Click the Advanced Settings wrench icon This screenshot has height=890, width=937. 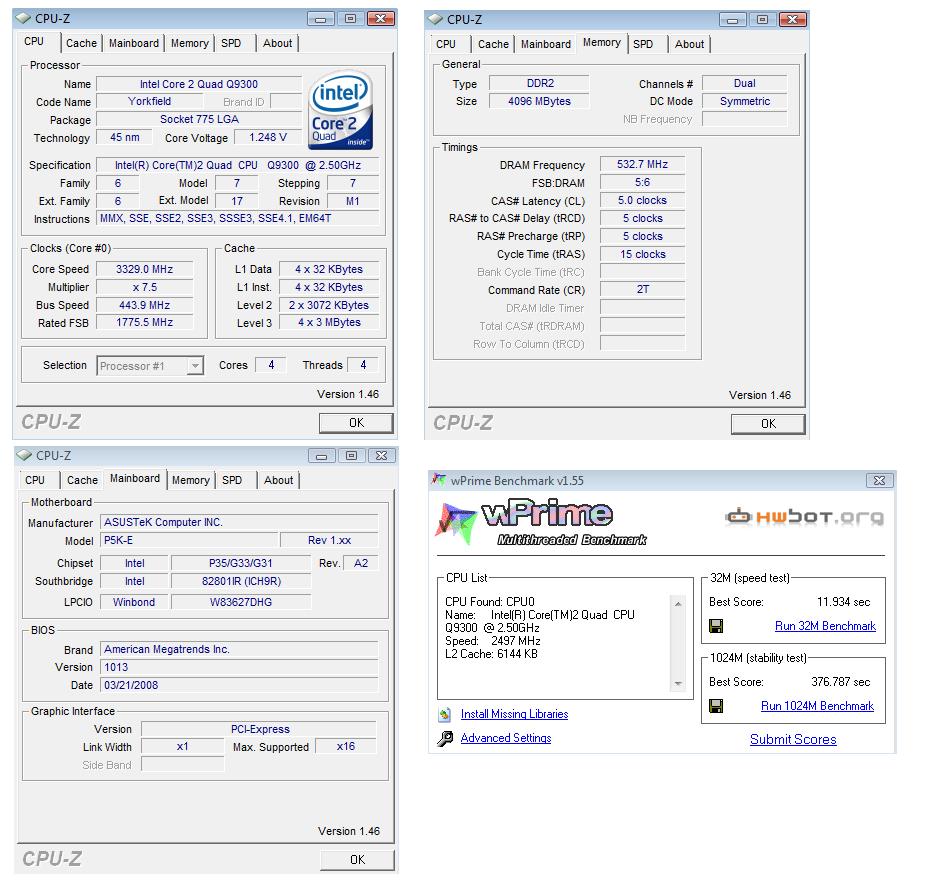445,739
